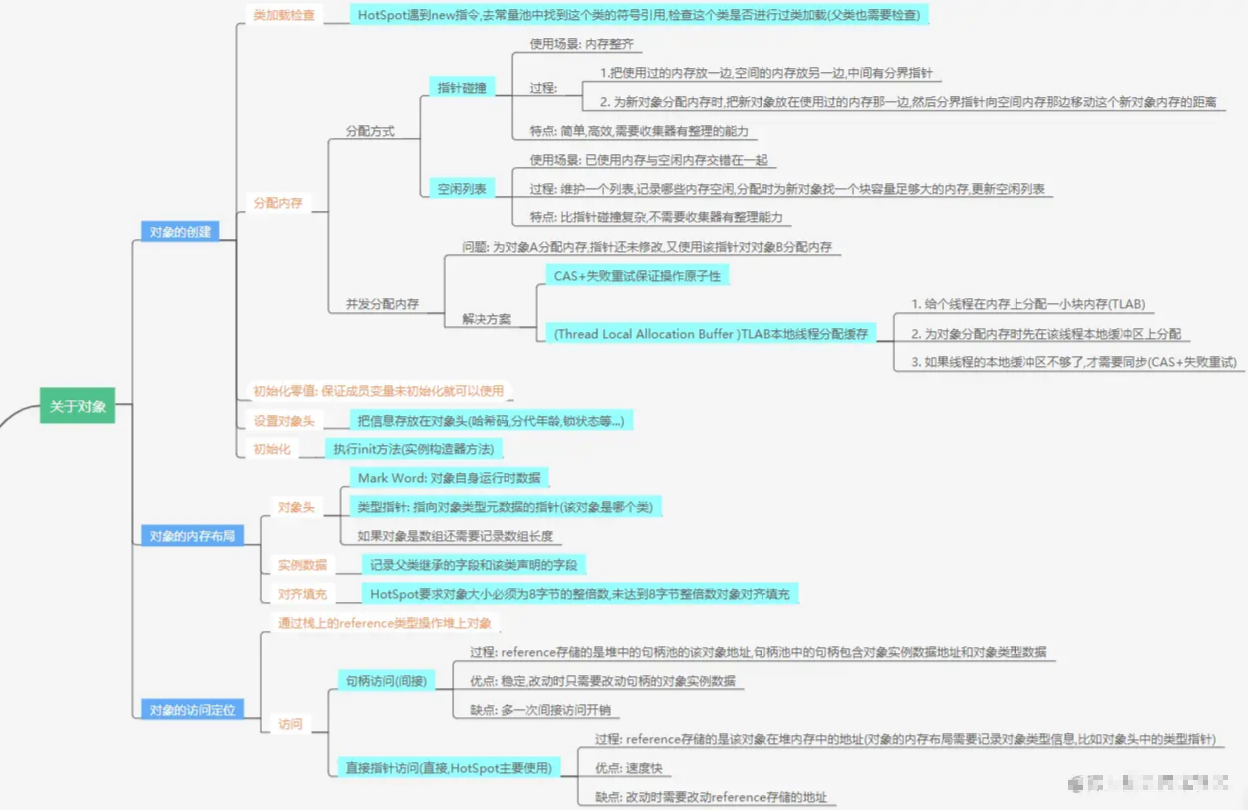Click the text starting '把信息存放在对象头'
The width and height of the screenshot is (1248, 810).
coord(491,421)
